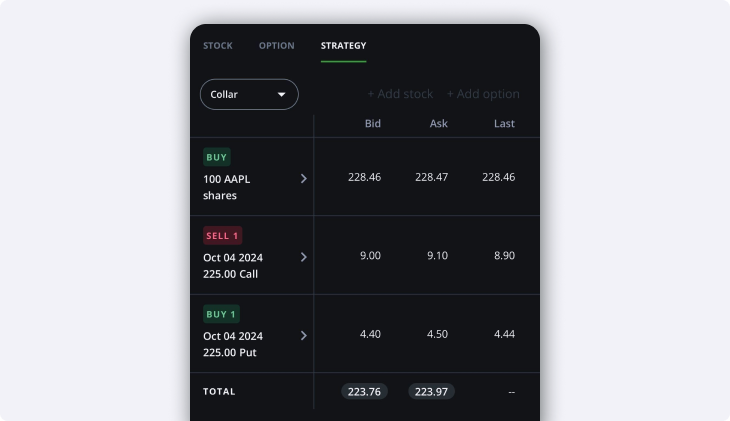Click the Put bid price 4.40

click(x=369, y=334)
